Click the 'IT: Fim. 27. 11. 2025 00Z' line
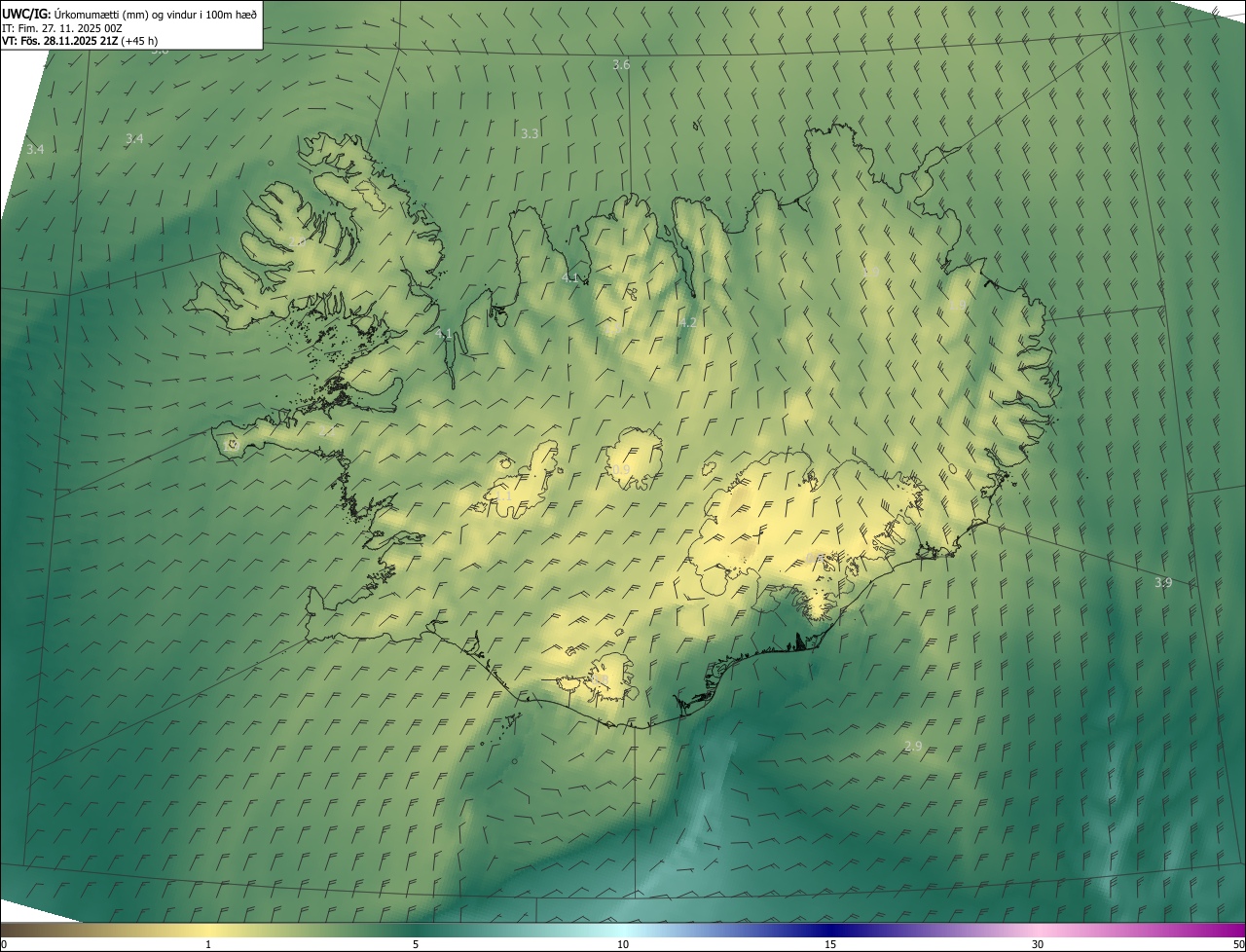This screenshot has width=1246, height=952. click(x=61, y=28)
